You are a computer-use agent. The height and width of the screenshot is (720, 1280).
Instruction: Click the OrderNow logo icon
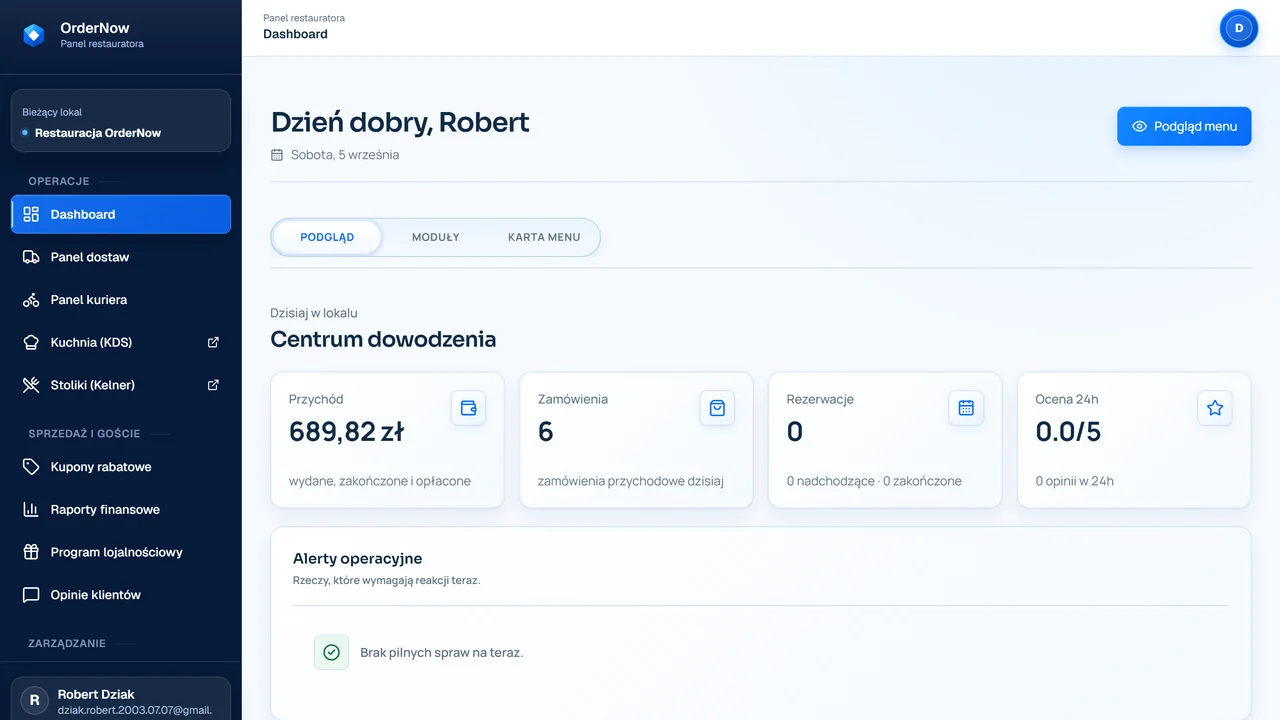pos(34,35)
